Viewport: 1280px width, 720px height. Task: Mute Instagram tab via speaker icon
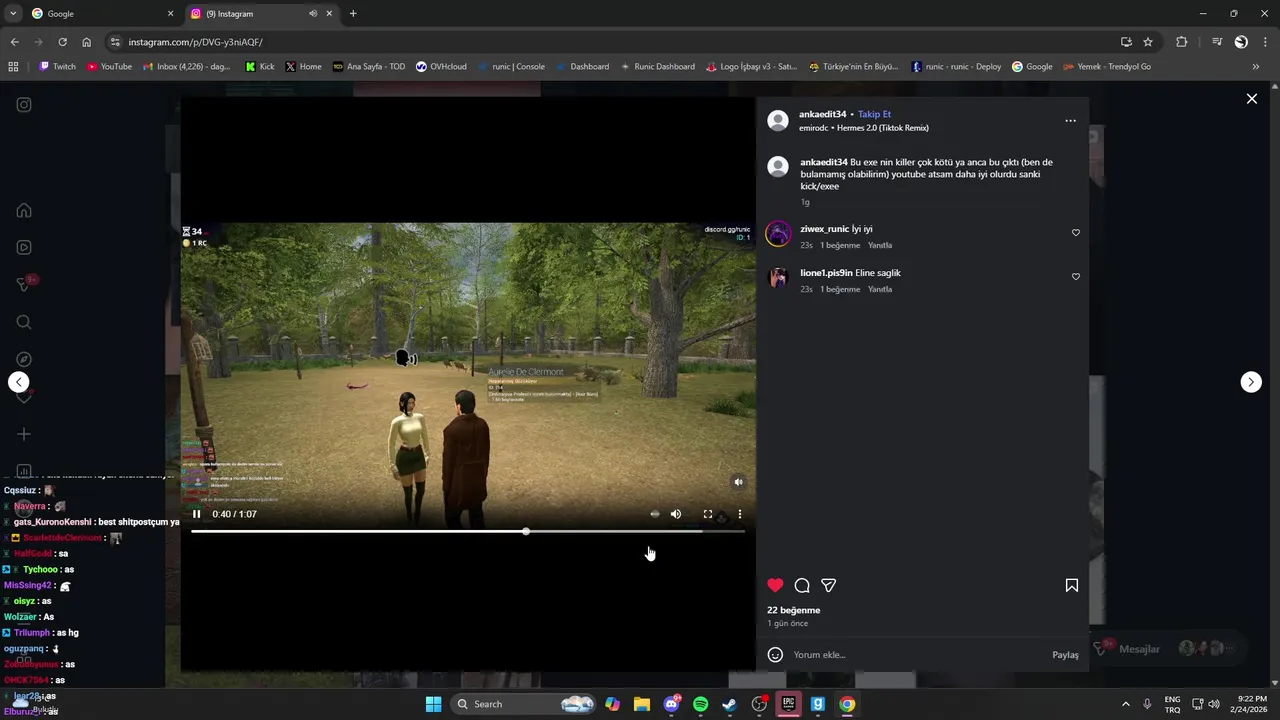[x=313, y=14]
